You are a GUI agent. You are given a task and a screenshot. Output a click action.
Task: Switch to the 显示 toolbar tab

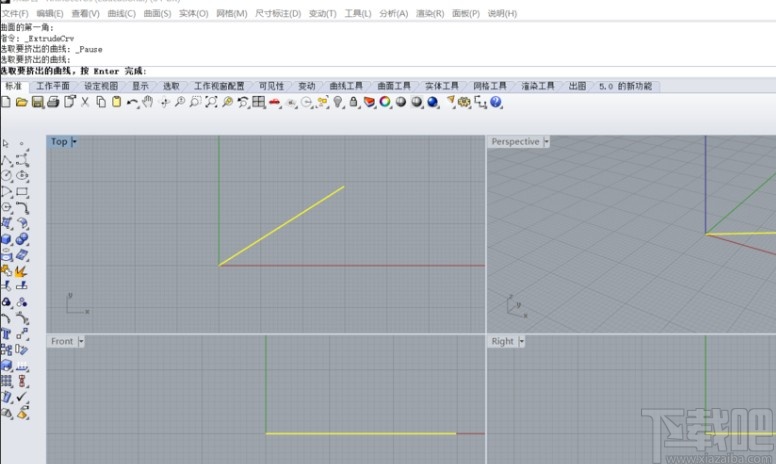140,86
